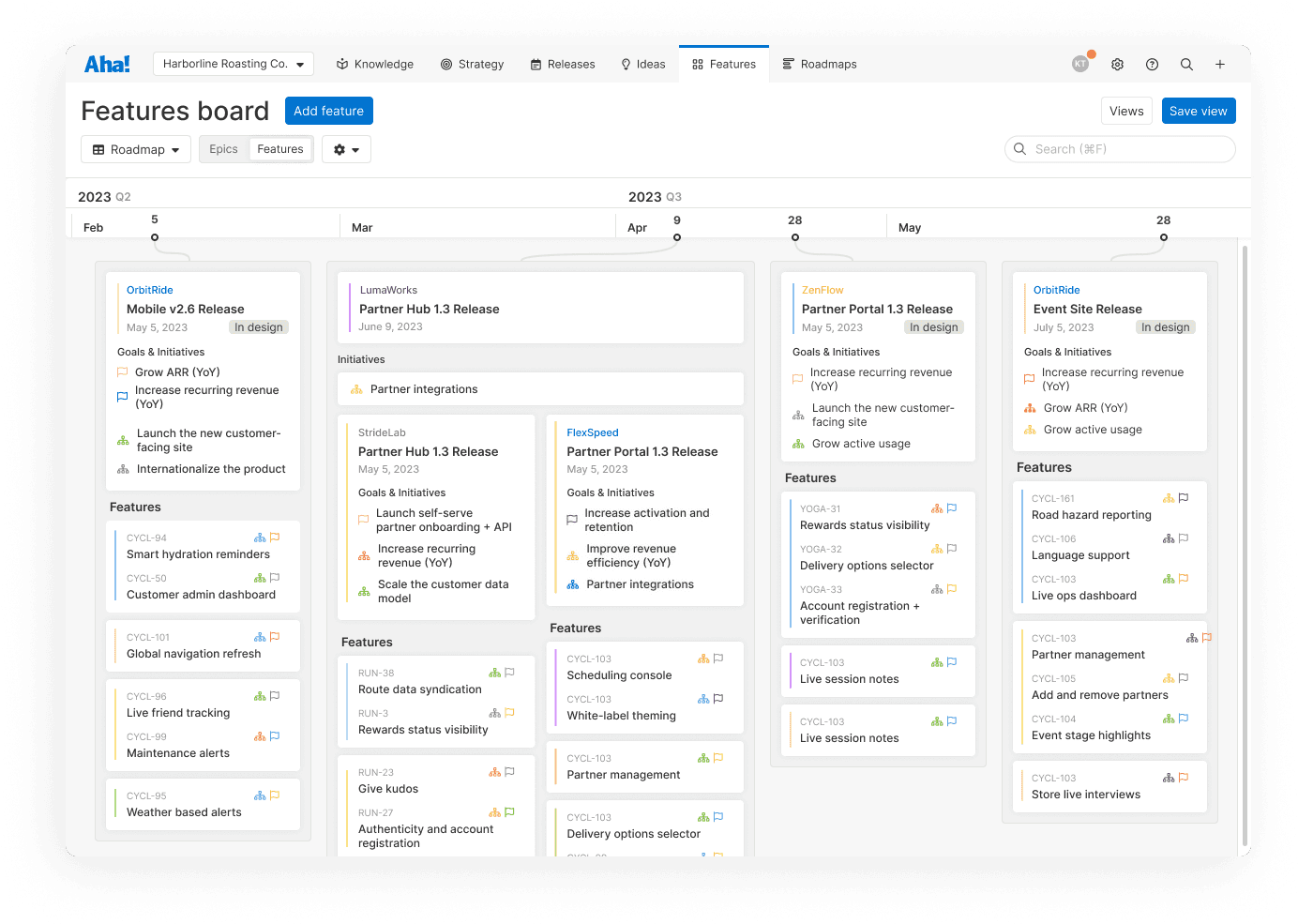Click the initiative icon on Event stage highlights

[1169, 719]
